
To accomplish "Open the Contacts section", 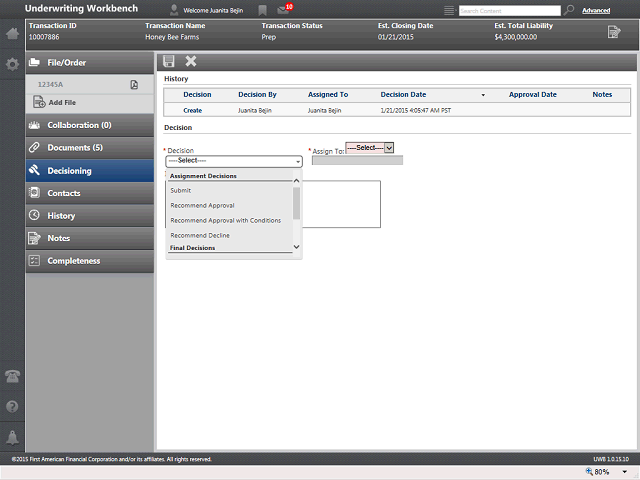I will [90, 193].
